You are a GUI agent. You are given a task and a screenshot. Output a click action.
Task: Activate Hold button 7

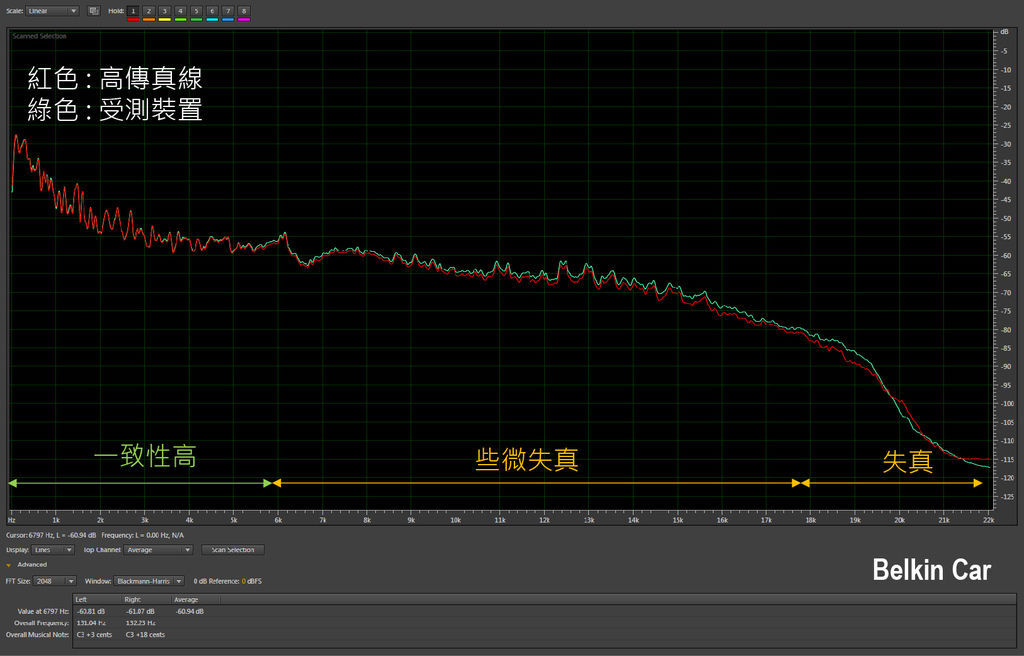point(228,11)
